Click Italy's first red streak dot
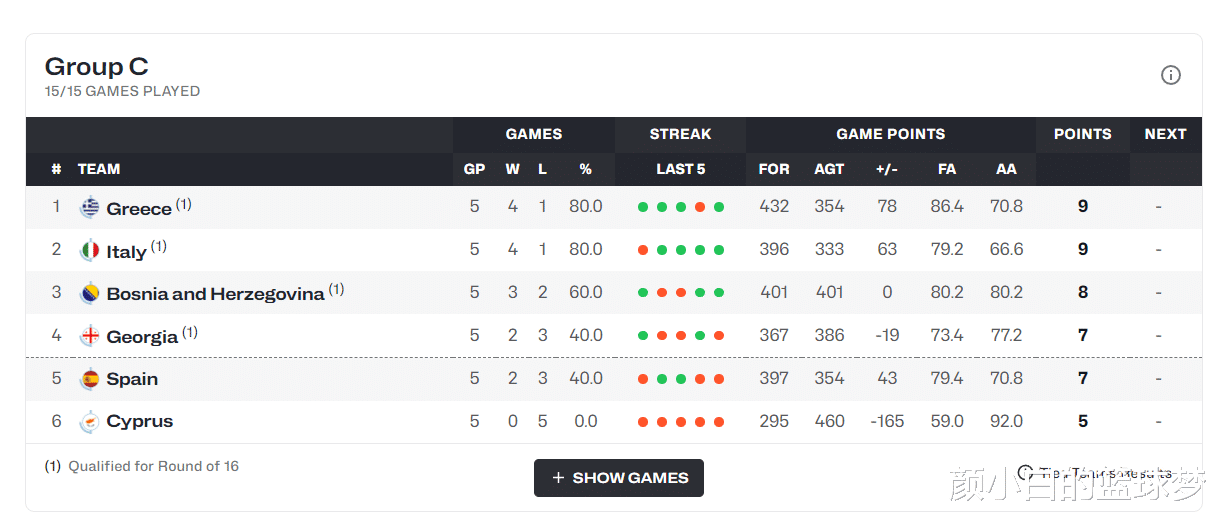 pos(643,250)
